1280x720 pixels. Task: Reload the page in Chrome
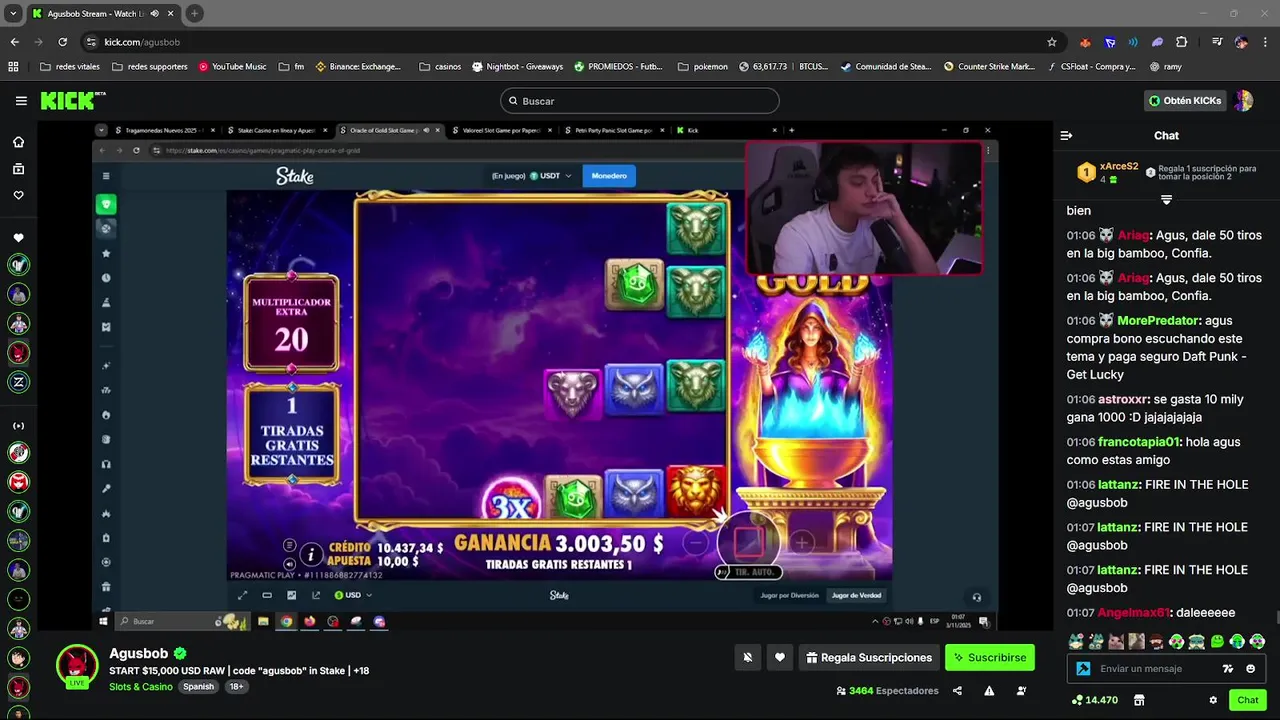62,42
